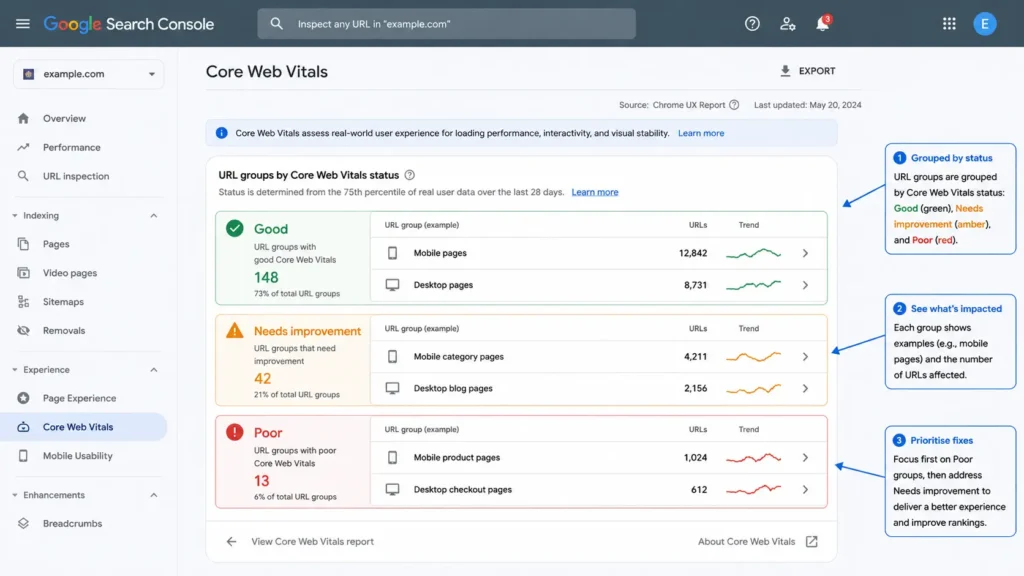Open the help question mark icon

tap(752, 24)
